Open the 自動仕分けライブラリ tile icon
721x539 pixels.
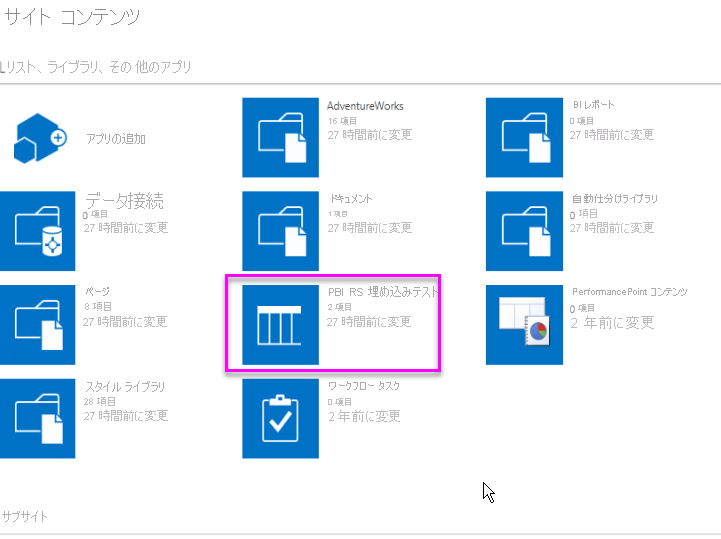coord(524,231)
